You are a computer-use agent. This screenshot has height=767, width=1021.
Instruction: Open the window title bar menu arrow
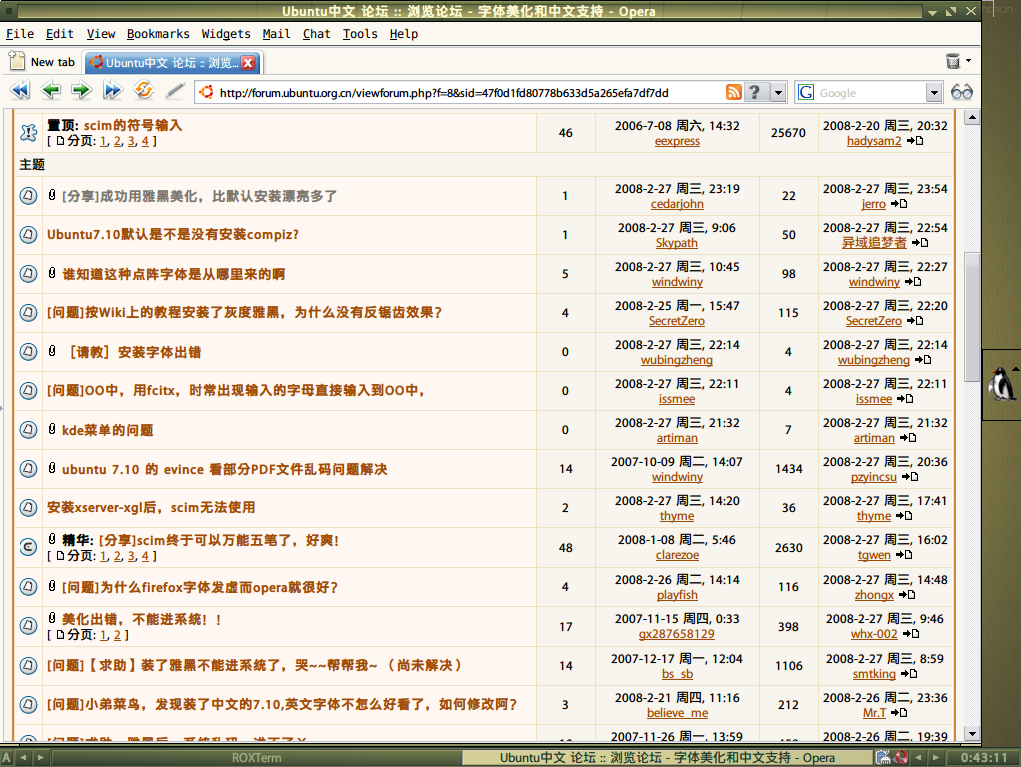(932, 12)
